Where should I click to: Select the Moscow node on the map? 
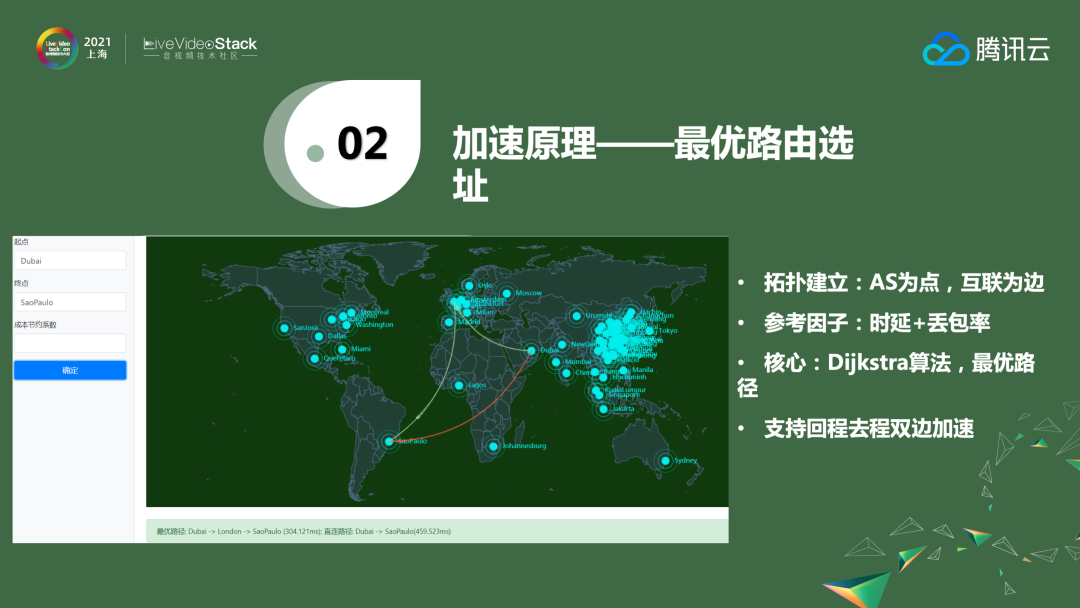(505, 291)
